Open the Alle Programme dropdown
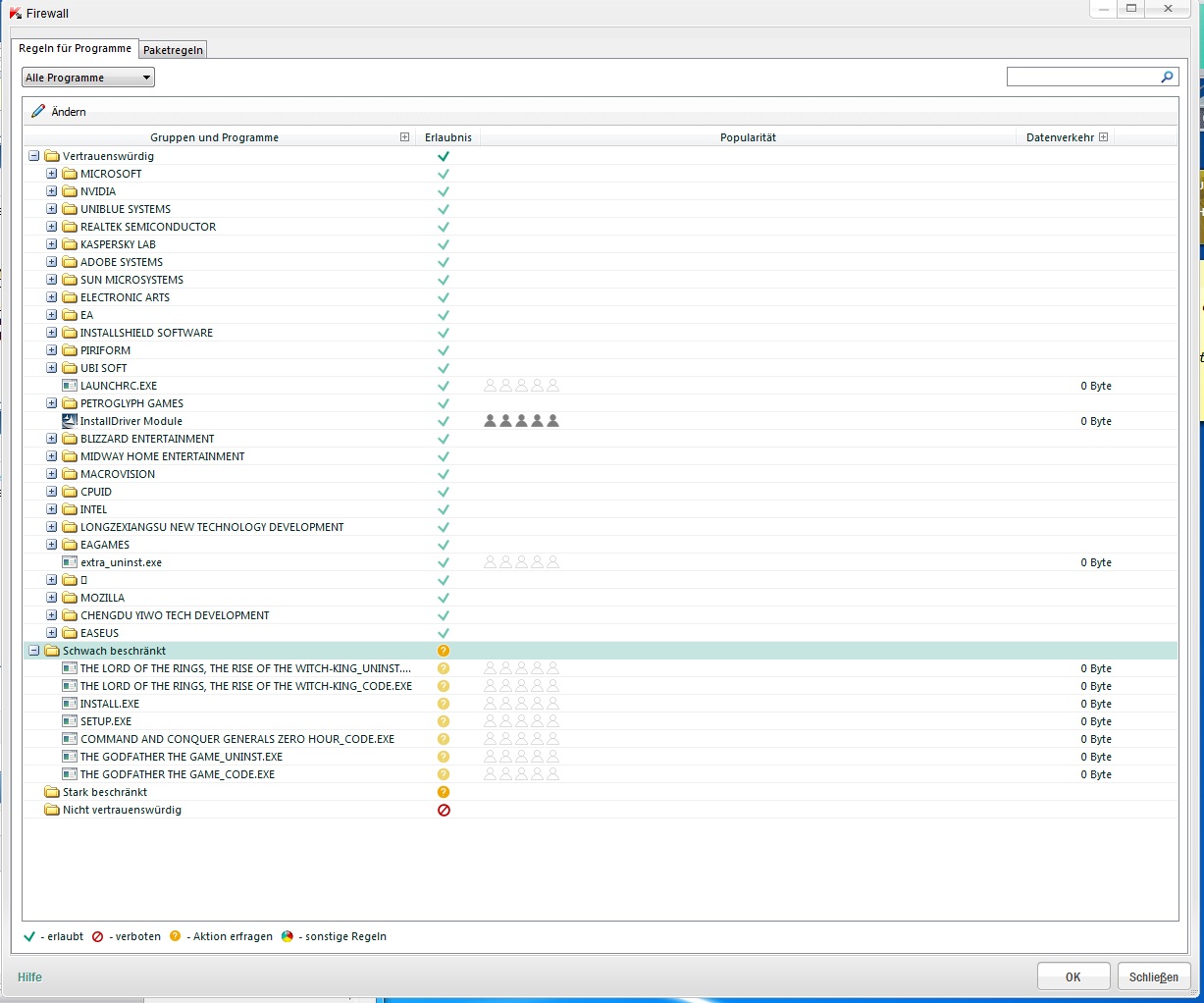Image resolution: width=1204 pixels, height=1003 pixels. click(88, 78)
